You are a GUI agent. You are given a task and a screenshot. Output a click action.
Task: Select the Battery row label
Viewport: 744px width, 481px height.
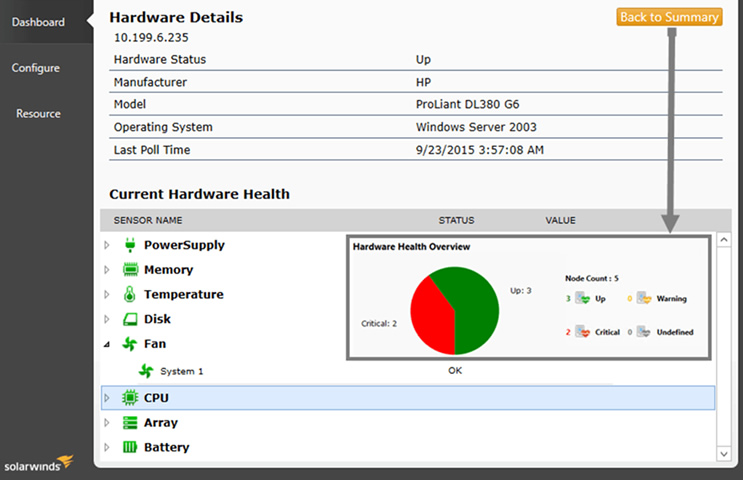pos(167,447)
